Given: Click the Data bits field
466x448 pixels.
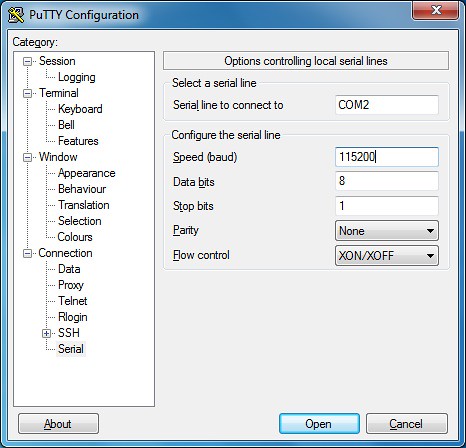Looking at the screenshot, I should 387,181.
